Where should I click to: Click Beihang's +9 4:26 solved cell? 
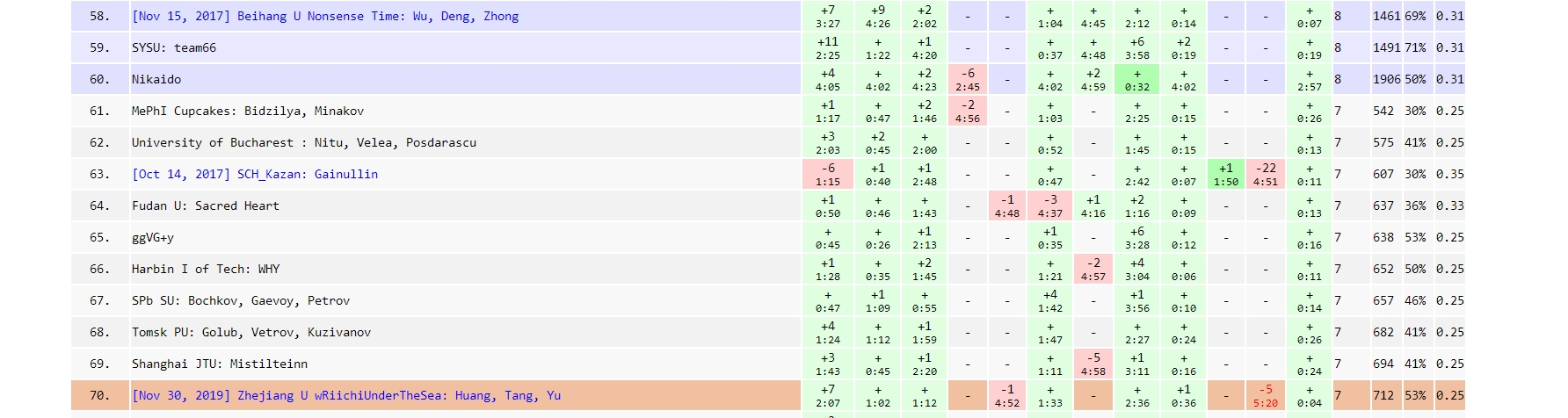(878, 17)
